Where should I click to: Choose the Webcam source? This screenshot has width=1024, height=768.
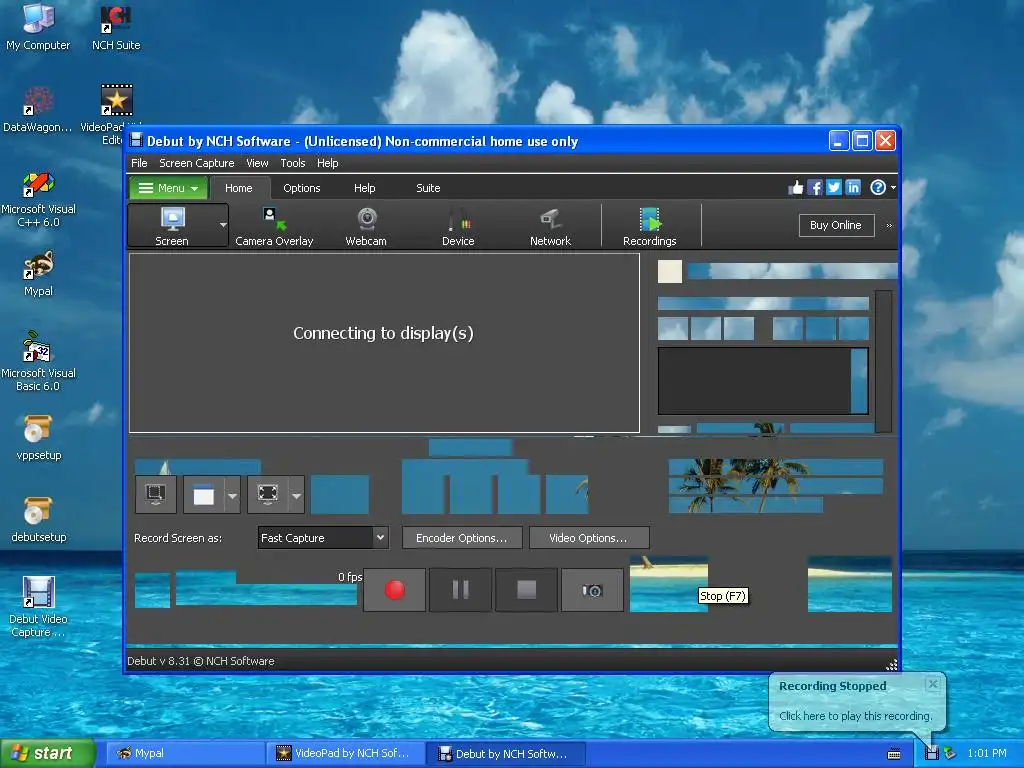pyautogui.click(x=366, y=227)
